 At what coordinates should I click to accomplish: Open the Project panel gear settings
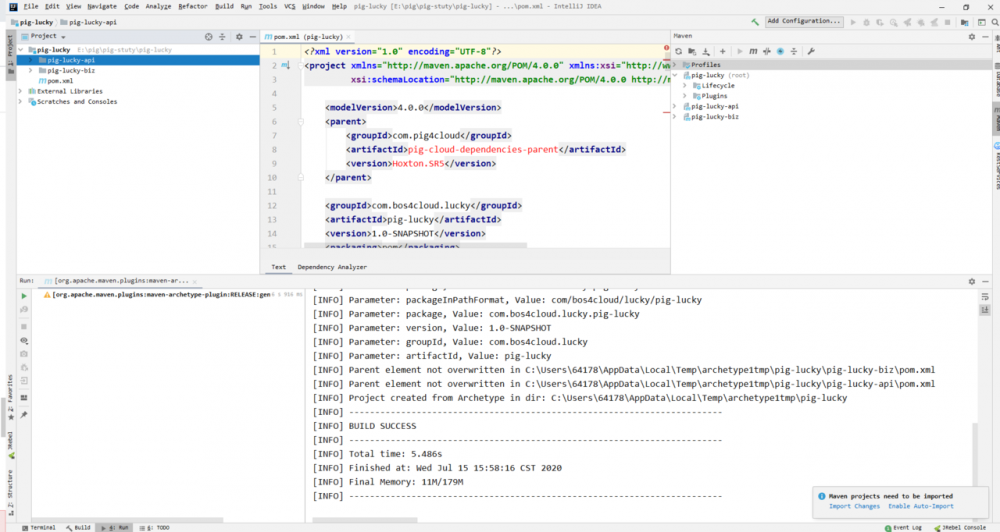pos(239,36)
